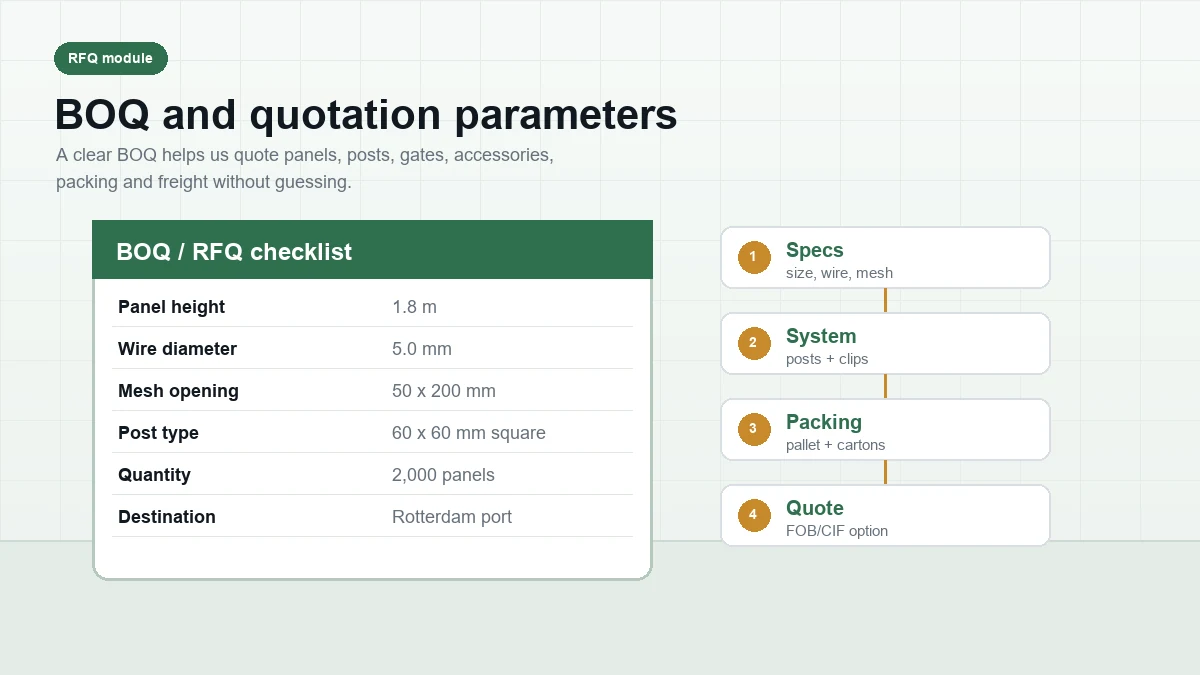Select the step 4 circle icon
This screenshot has height=675, width=1200.
[753, 515]
